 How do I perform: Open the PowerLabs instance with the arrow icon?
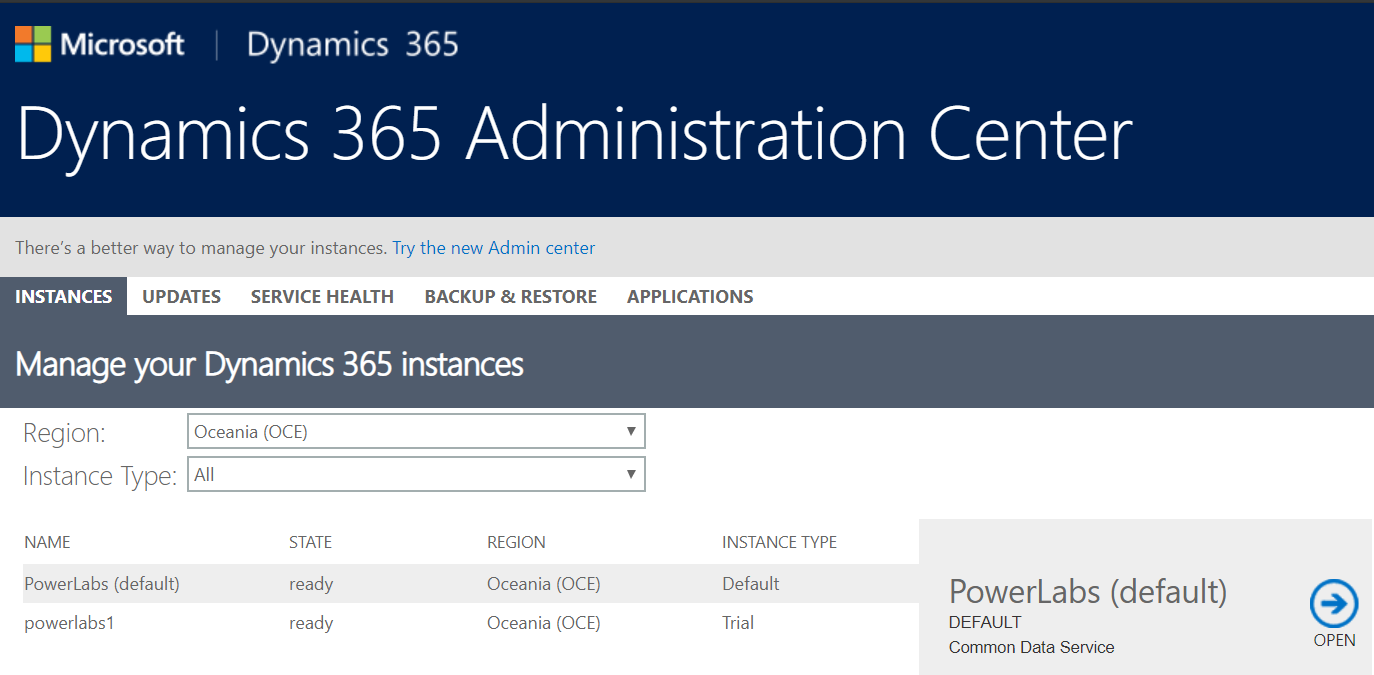tap(1334, 604)
